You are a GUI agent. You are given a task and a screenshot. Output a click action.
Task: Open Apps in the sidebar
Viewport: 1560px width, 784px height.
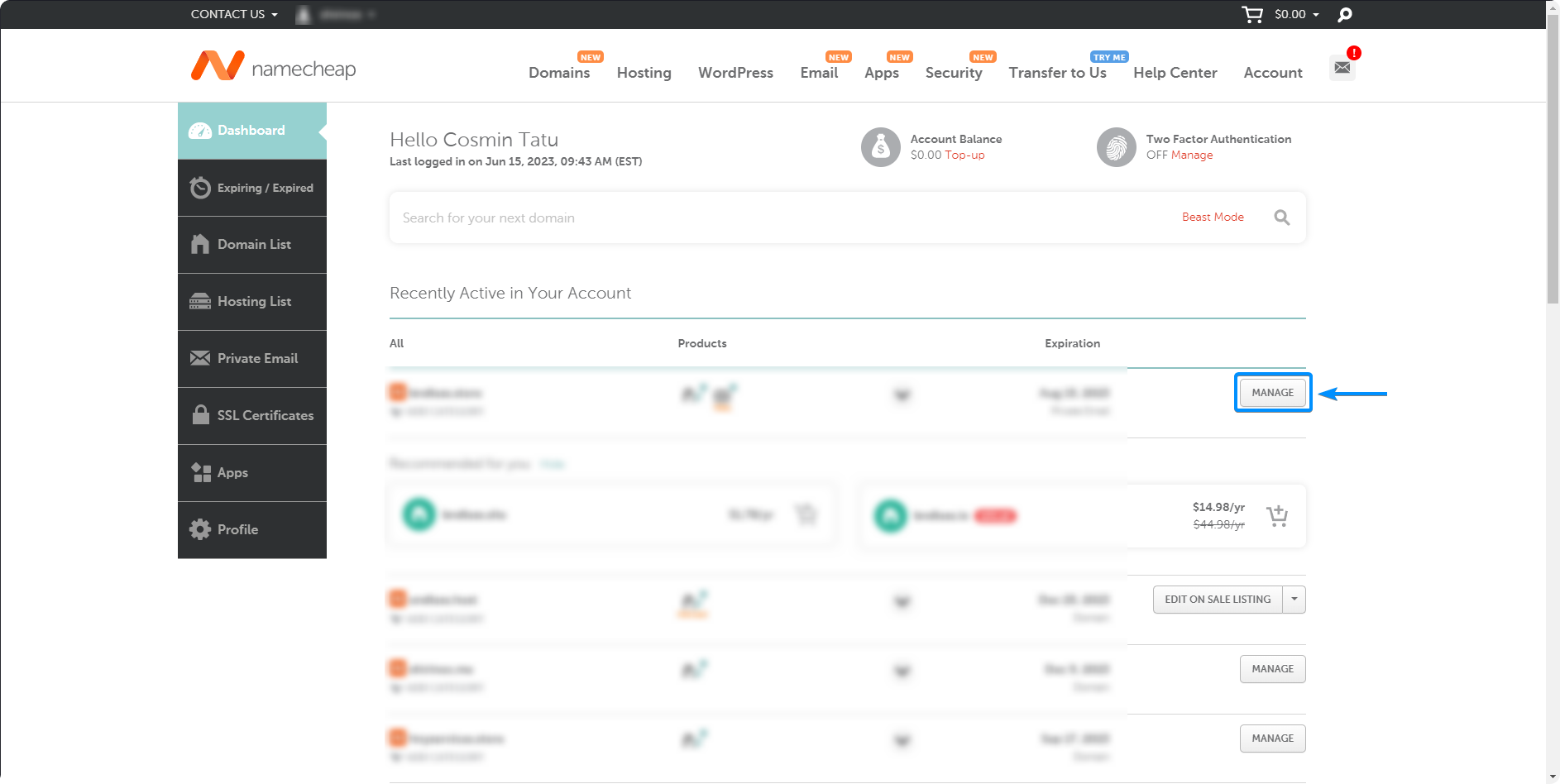point(252,473)
